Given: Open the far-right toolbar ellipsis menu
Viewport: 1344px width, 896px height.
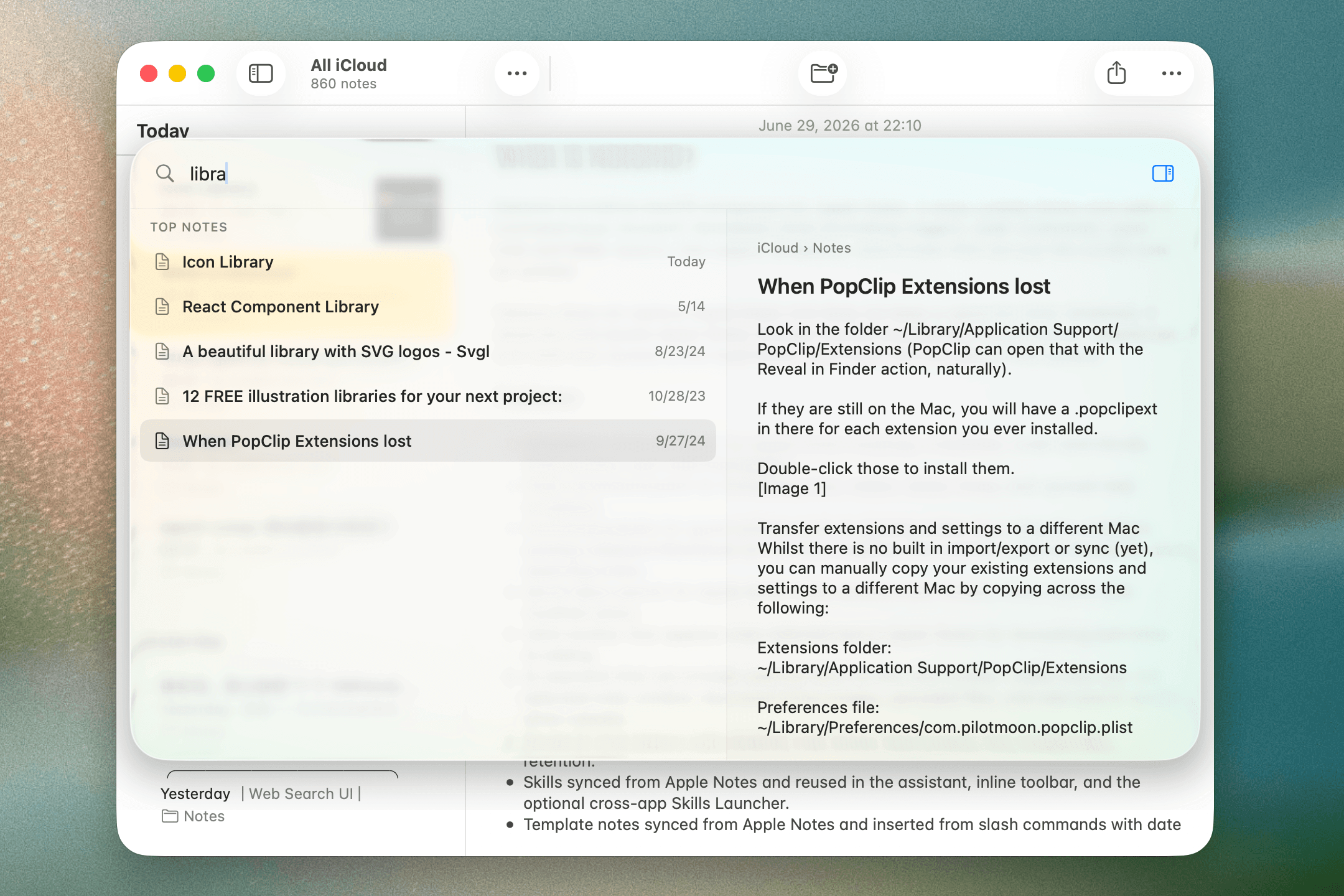Looking at the screenshot, I should pos(1172,73).
